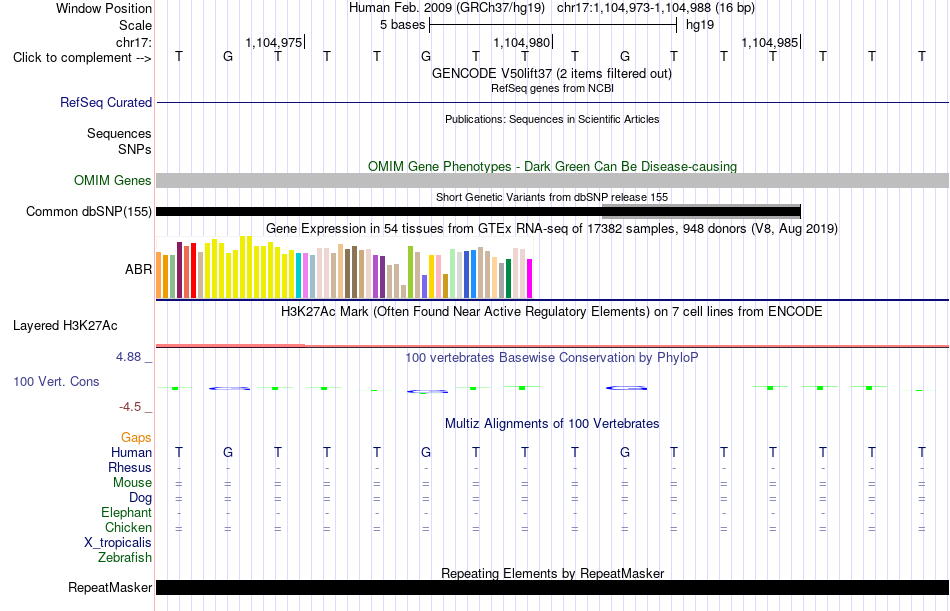The width and height of the screenshot is (950, 611).
Task: Click the 1,104,975 position marker
Action: [x=273, y=42]
